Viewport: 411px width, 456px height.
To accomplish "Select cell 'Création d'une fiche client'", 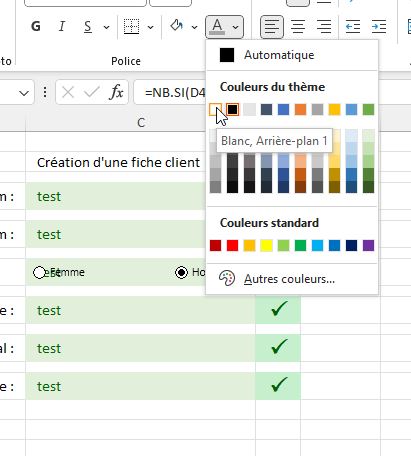I will coord(118,163).
